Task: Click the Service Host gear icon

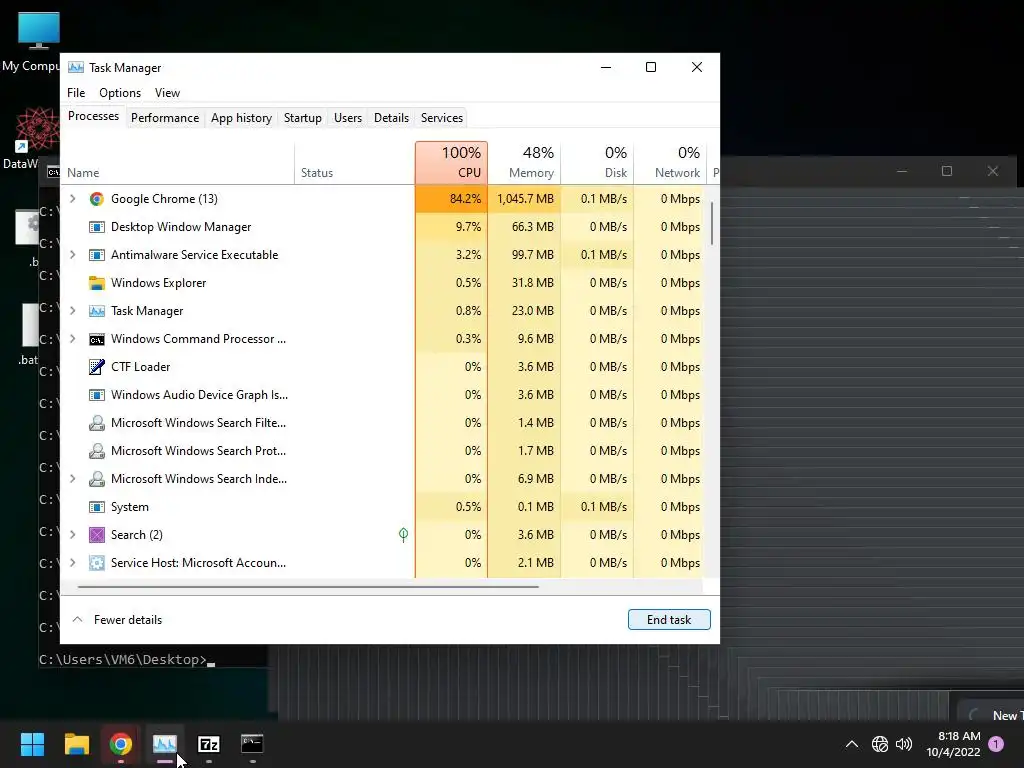Action: click(x=97, y=563)
